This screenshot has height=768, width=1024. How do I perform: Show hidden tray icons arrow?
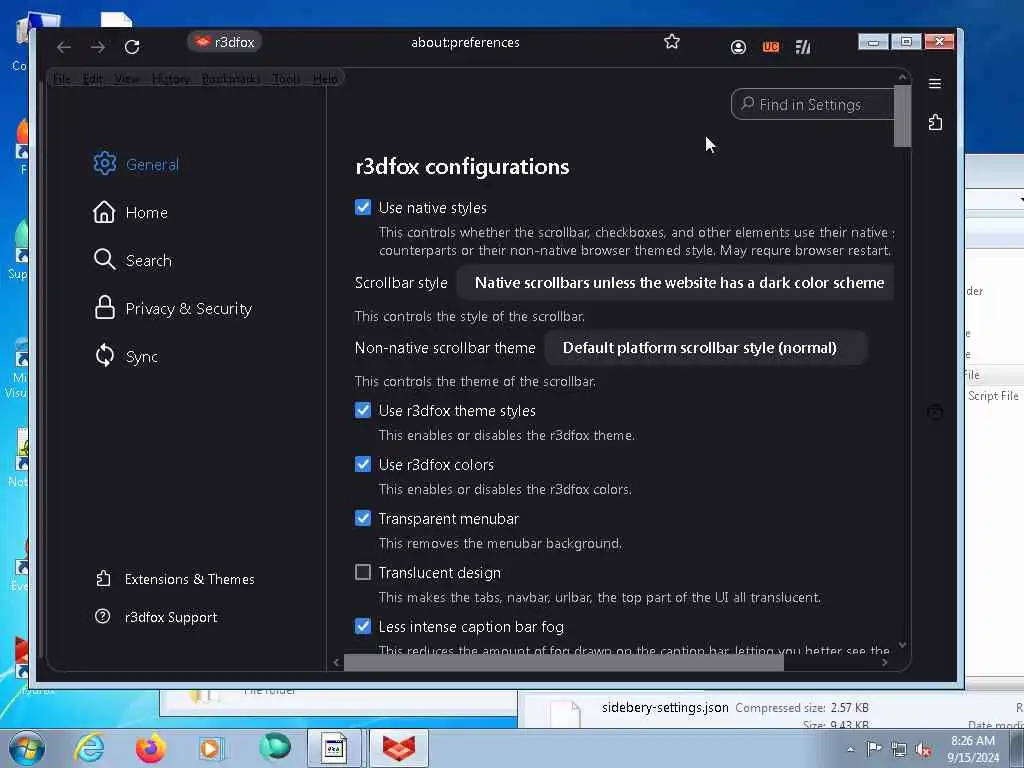850,749
